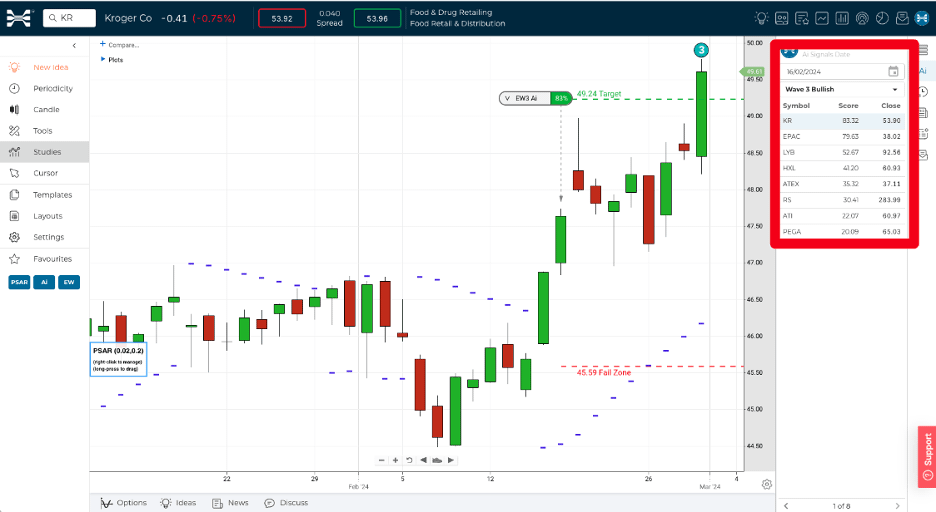Screen dimensions: 936x512
Task: Sort signals by Score column header
Action: tap(848, 106)
